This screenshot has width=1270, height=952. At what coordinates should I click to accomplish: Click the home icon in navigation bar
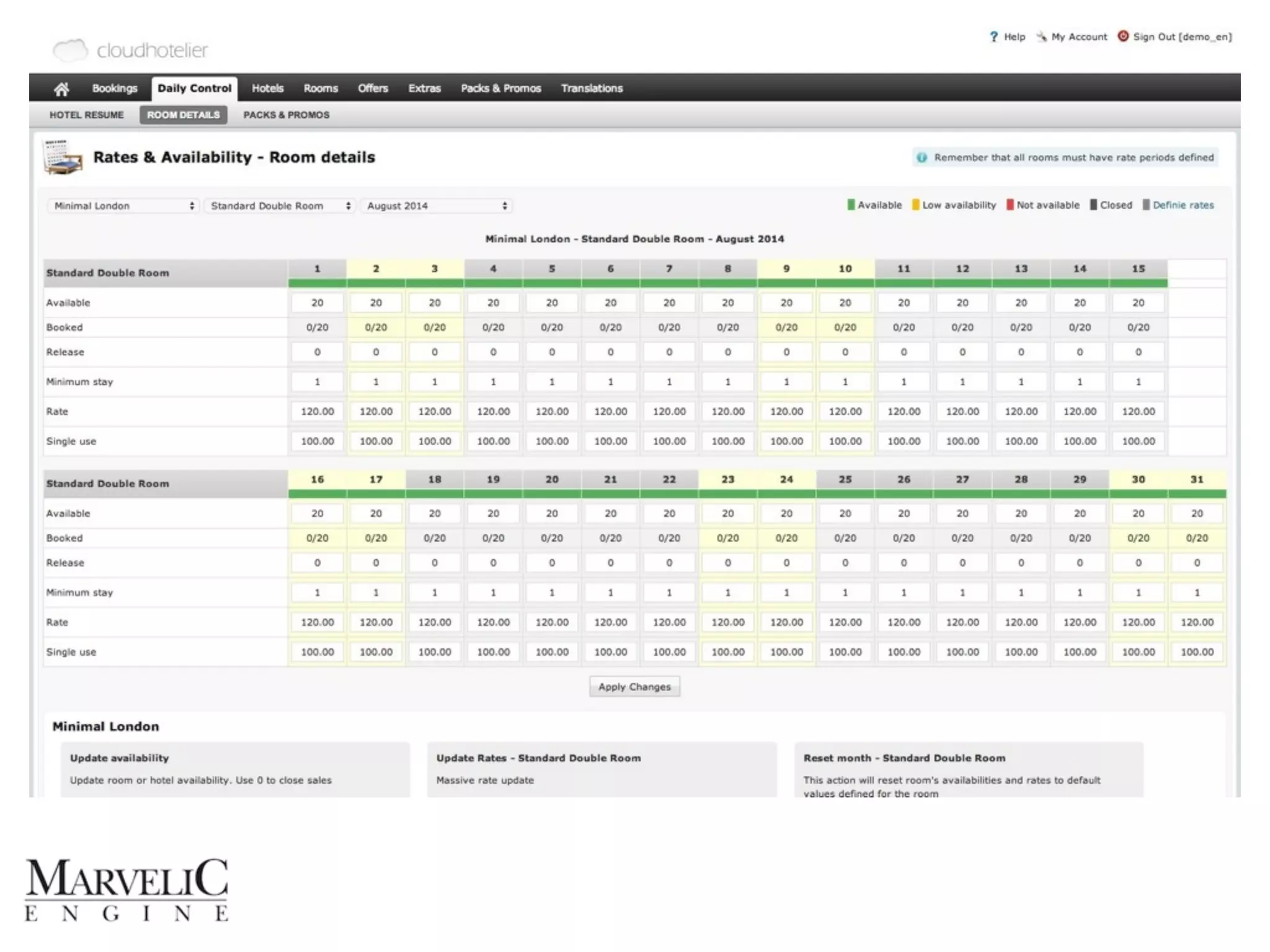click(61, 89)
